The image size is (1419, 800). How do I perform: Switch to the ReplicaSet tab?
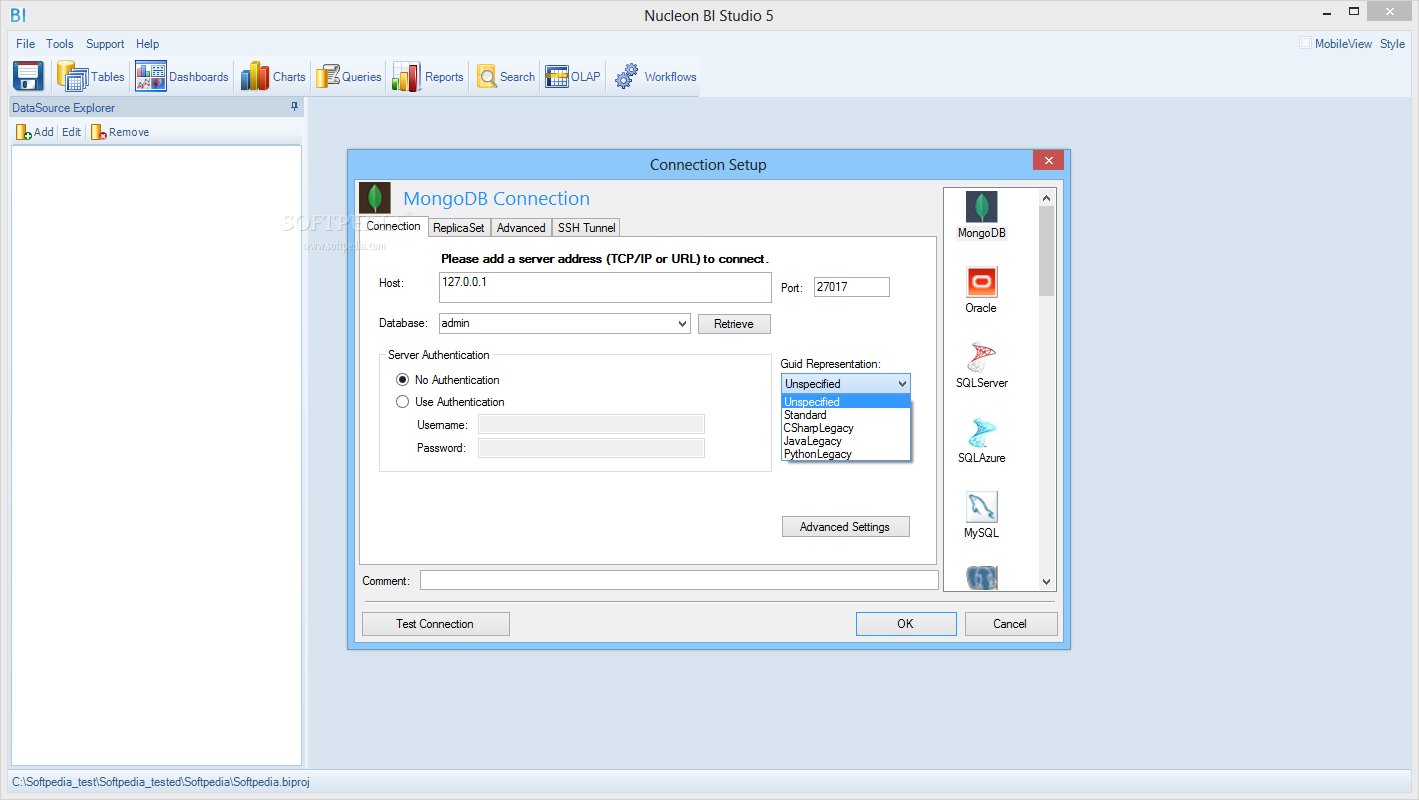click(x=459, y=228)
